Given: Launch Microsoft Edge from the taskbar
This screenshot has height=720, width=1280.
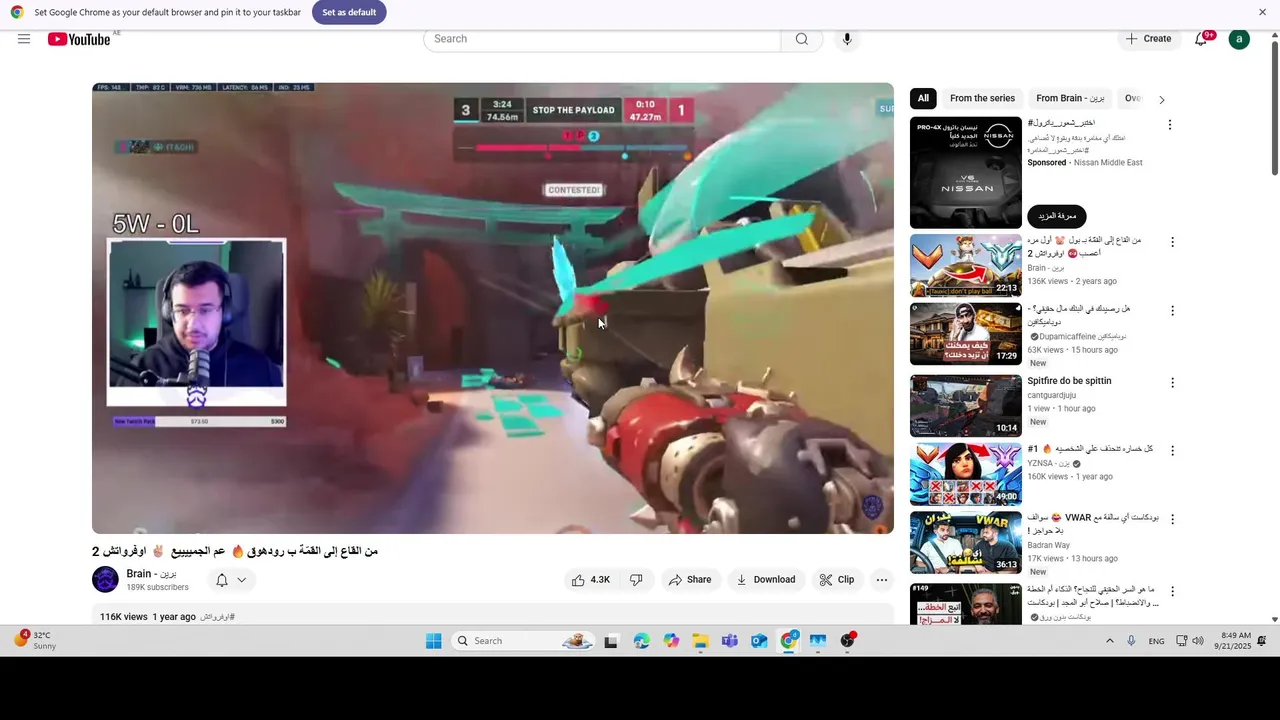Looking at the screenshot, I should pos(641,641).
